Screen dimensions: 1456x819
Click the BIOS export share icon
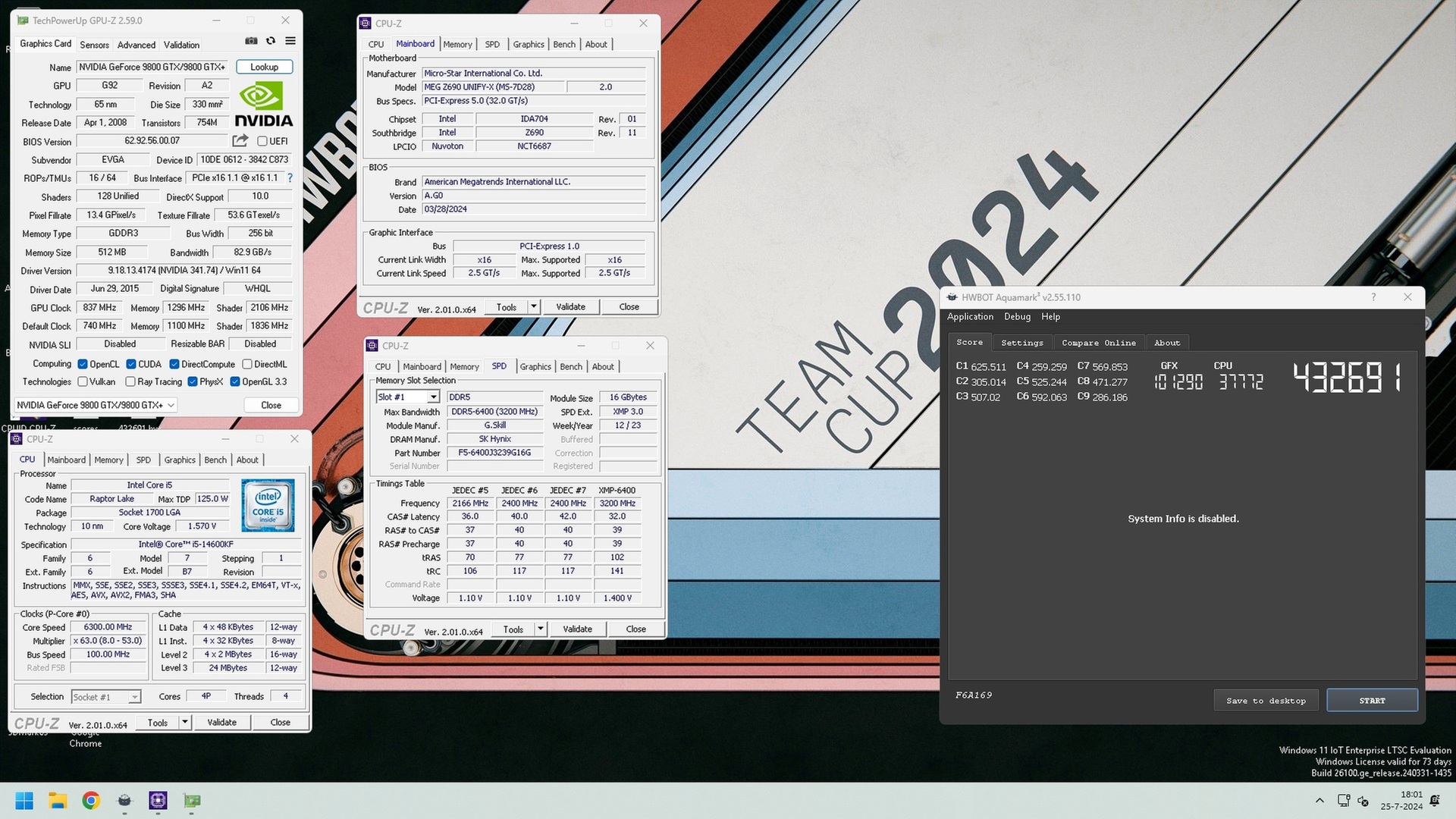click(240, 140)
